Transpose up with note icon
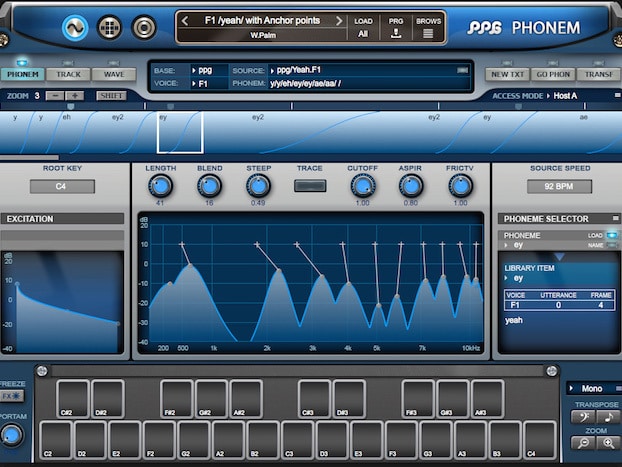622x467 pixels. click(x=608, y=417)
